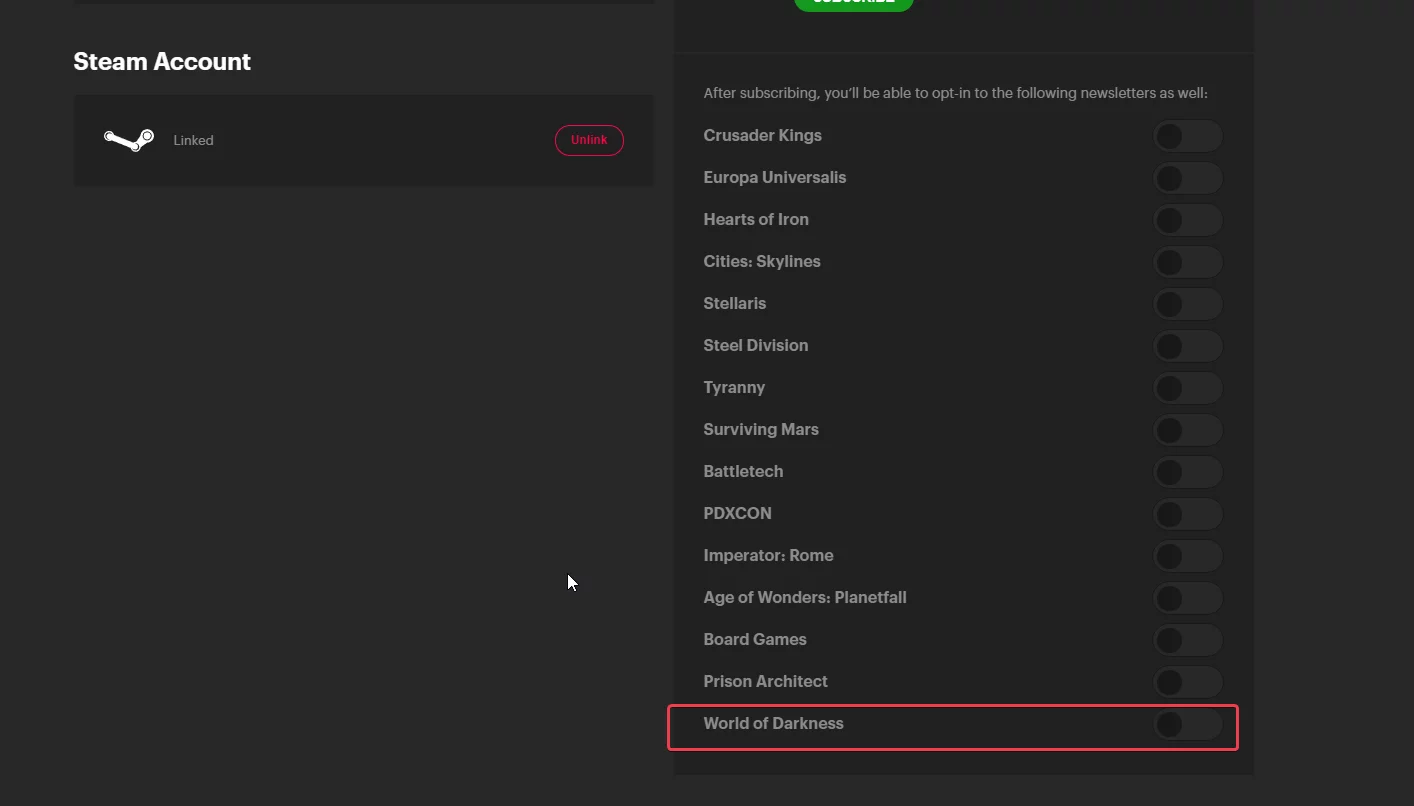Enable the Europa Universalis newsletter

click(1188, 178)
